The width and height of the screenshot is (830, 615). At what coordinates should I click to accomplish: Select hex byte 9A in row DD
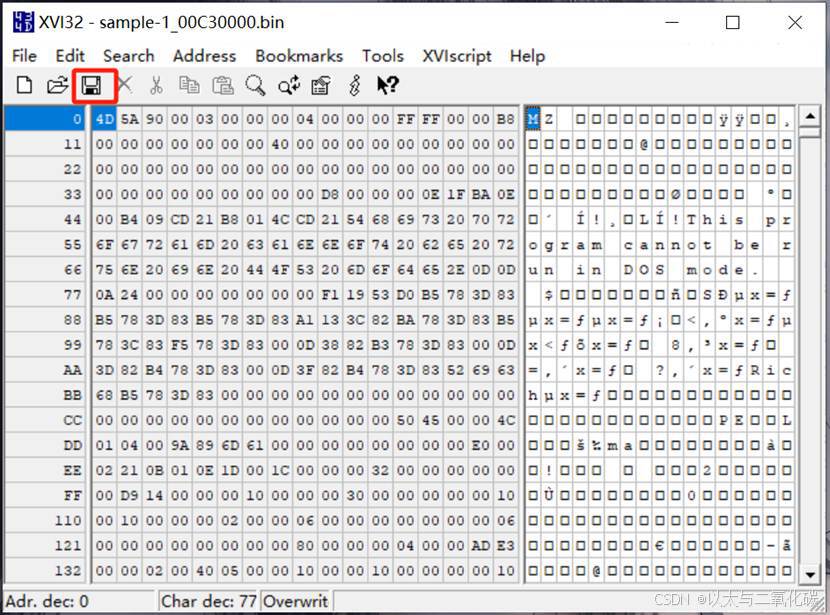[x=179, y=445]
